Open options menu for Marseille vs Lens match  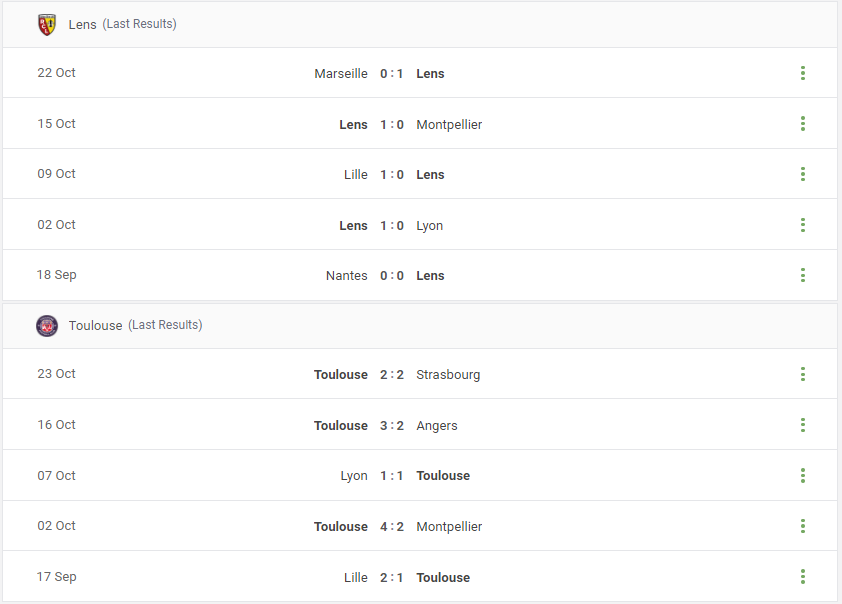803,73
